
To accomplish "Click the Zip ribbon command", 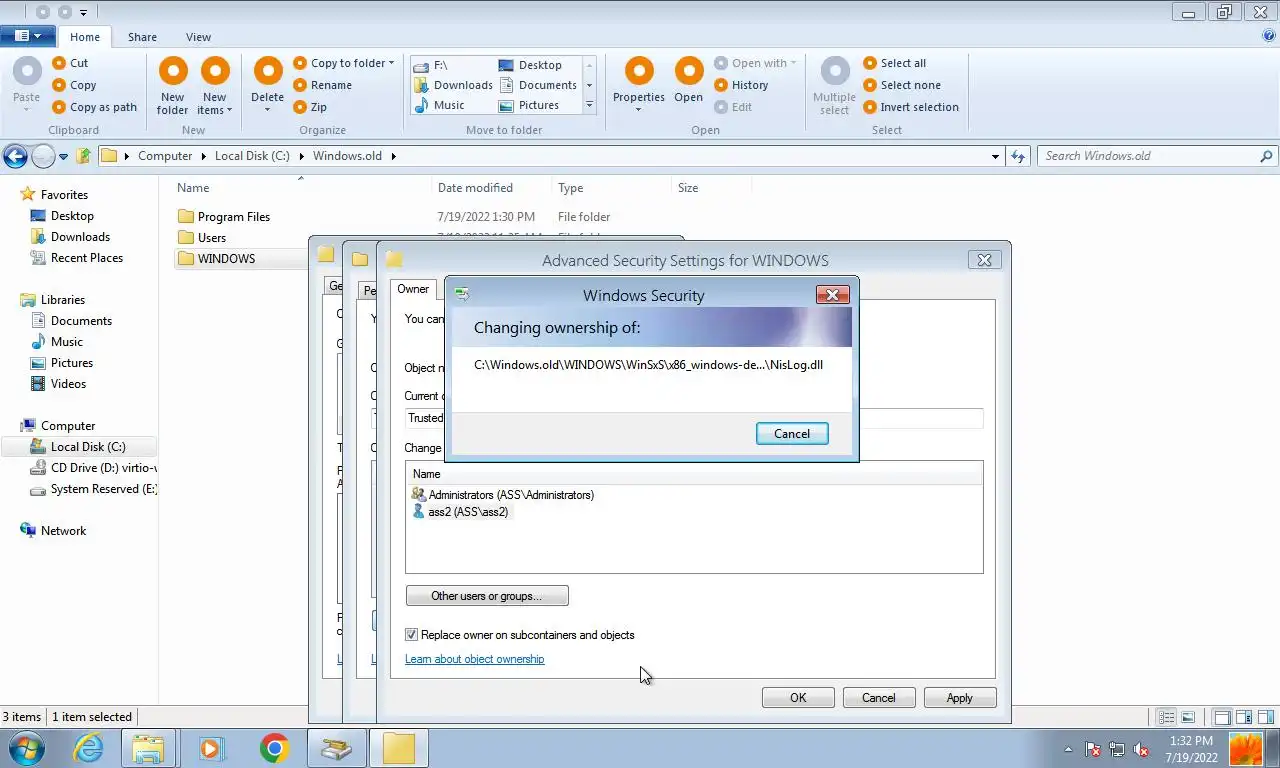I will click(x=310, y=107).
